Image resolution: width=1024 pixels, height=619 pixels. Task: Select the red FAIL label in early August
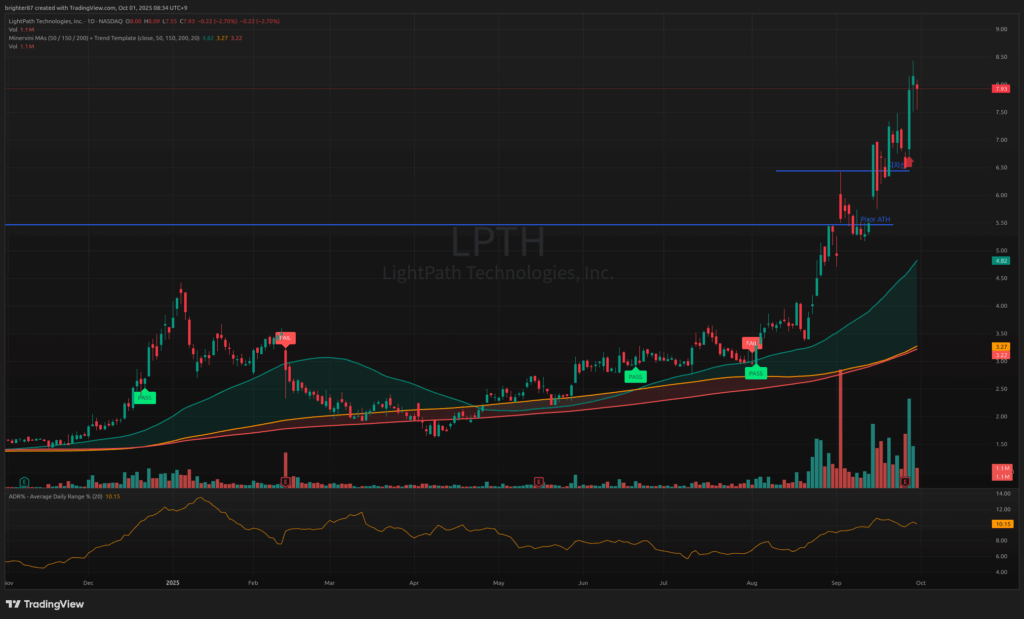[x=750, y=343]
